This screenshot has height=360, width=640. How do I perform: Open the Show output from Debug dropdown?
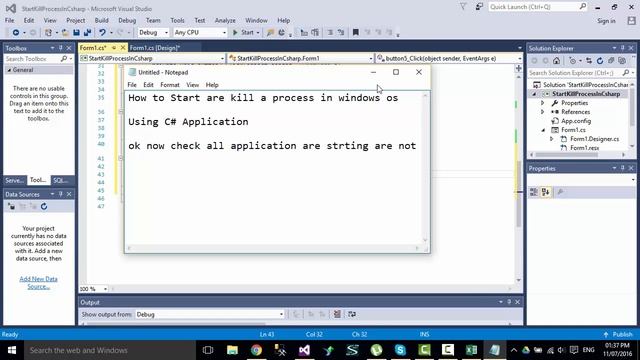pyautogui.click(x=210, y=314)
